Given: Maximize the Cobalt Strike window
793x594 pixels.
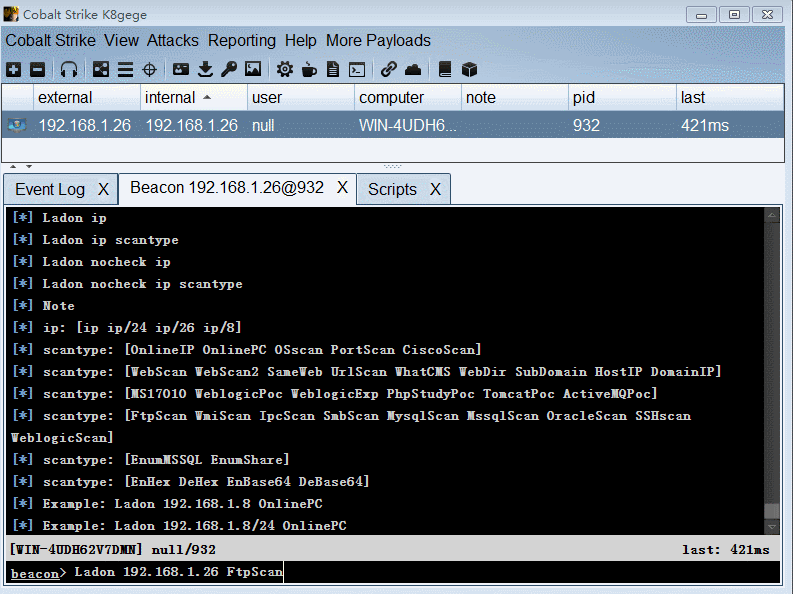Looking at the screenshot, I should (734, 15).
